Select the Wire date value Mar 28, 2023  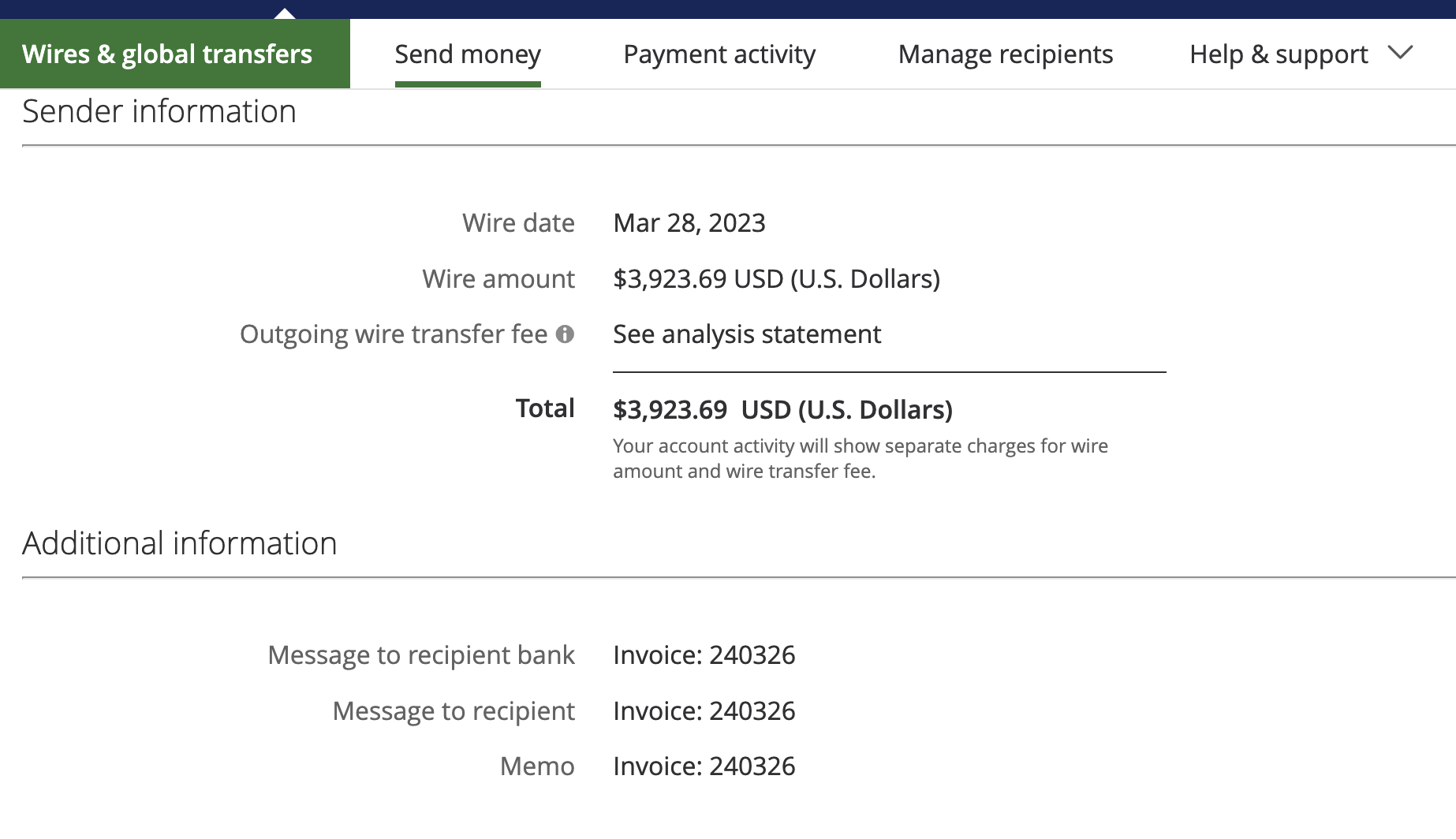coord(689,223)
